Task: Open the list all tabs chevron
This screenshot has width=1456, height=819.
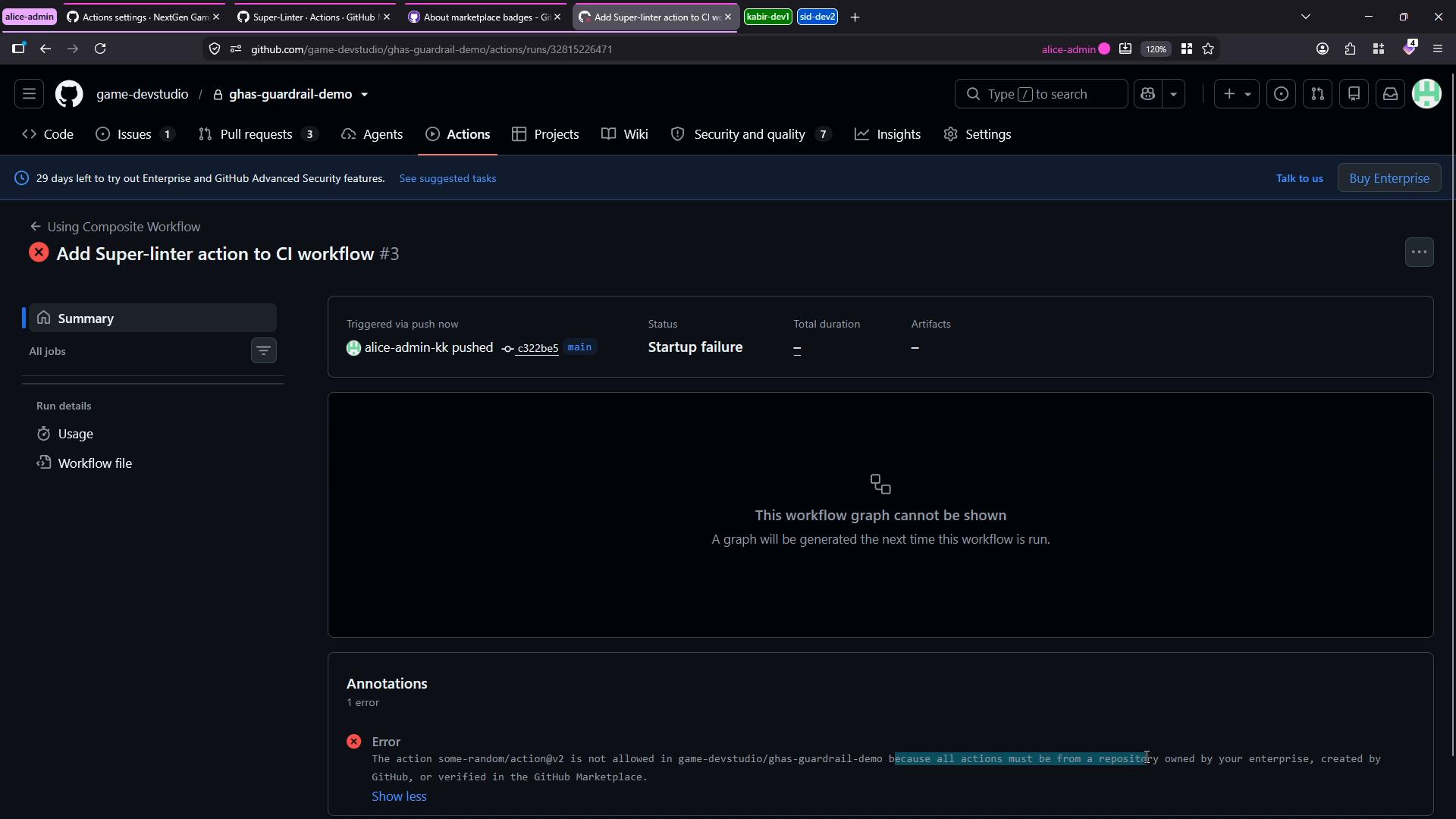Action: (1305, 17)
